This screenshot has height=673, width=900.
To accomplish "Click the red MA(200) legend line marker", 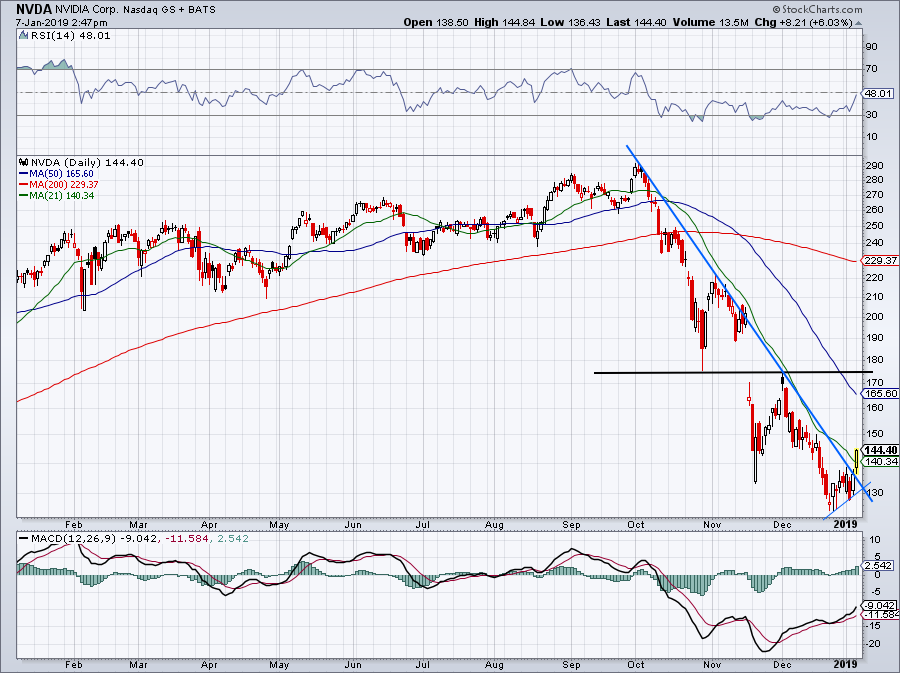I will tap(23, 185).
